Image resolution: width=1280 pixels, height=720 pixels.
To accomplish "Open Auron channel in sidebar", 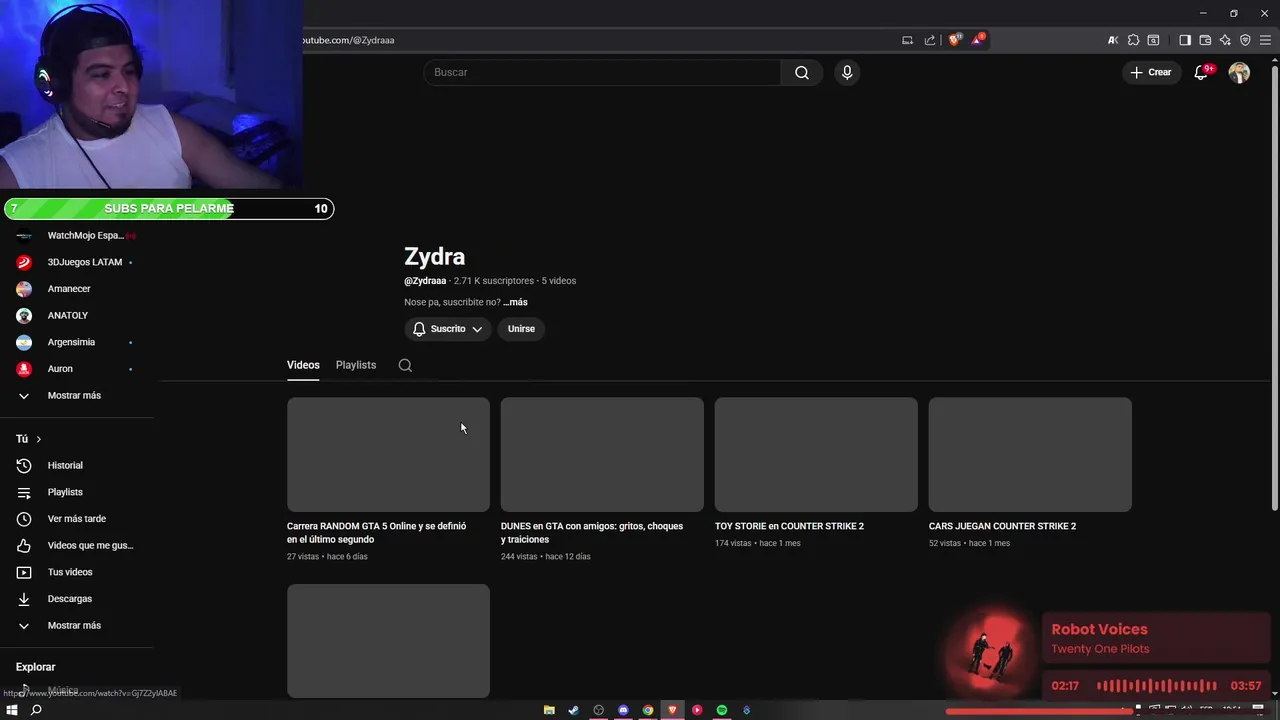I will (77, 369).
